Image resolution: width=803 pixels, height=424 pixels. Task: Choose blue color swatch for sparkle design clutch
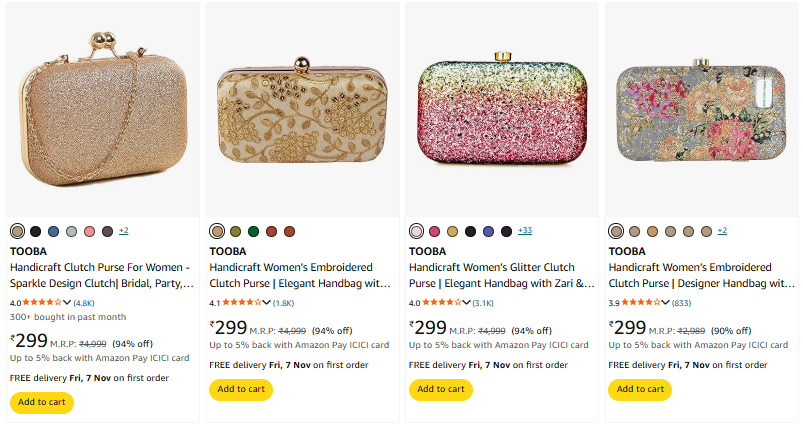(54, 231)
